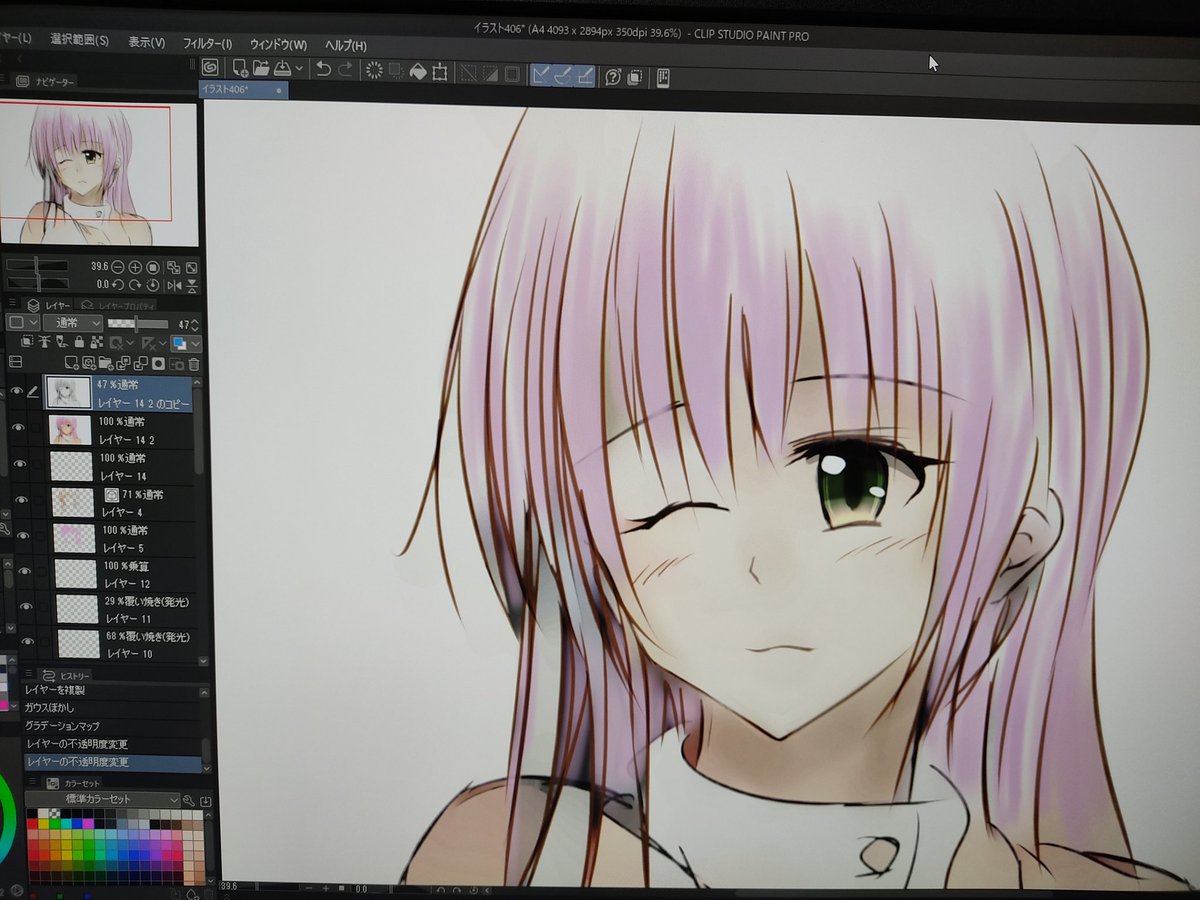This screenshot has height=900, width=1200.
Task: Create new raster layer icon
Action: click(x=71, y=362)
